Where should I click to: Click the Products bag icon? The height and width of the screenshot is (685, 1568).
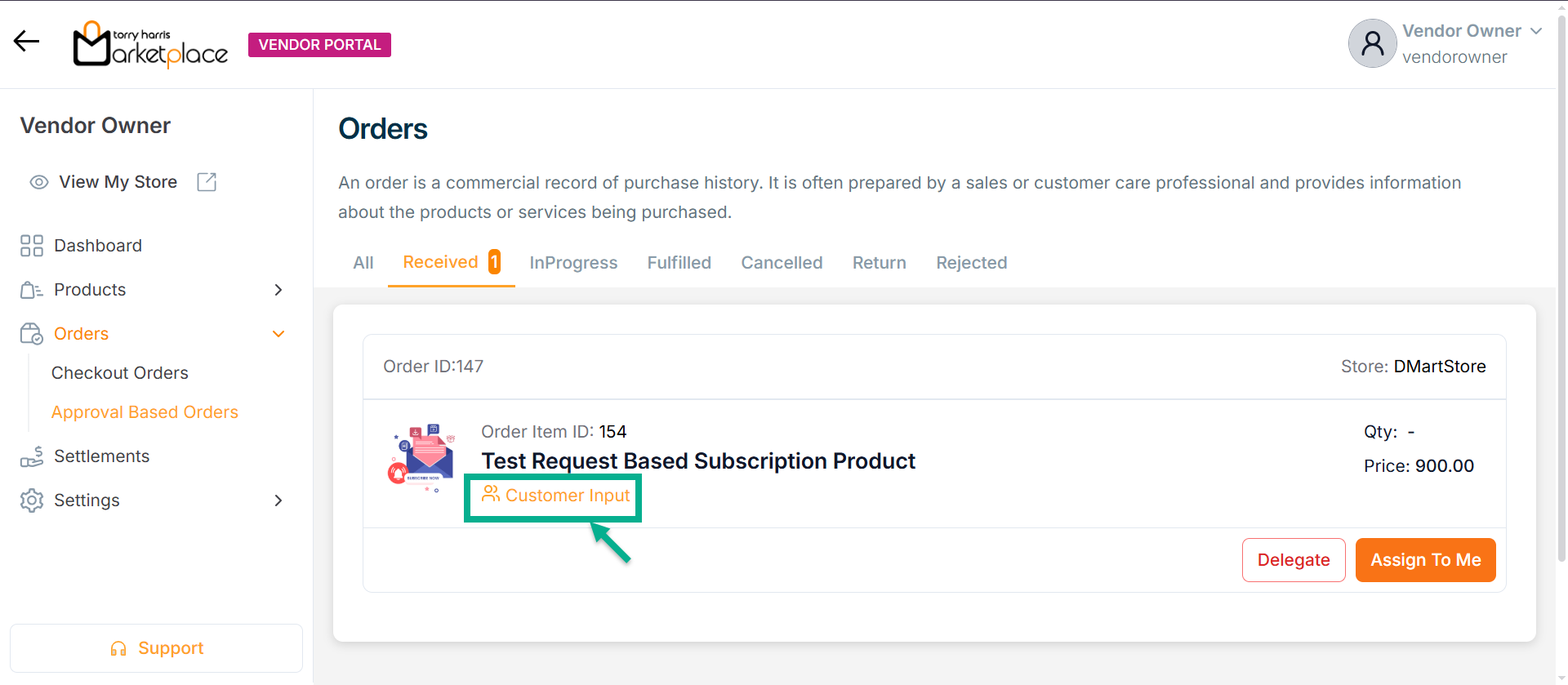[32, 290]
